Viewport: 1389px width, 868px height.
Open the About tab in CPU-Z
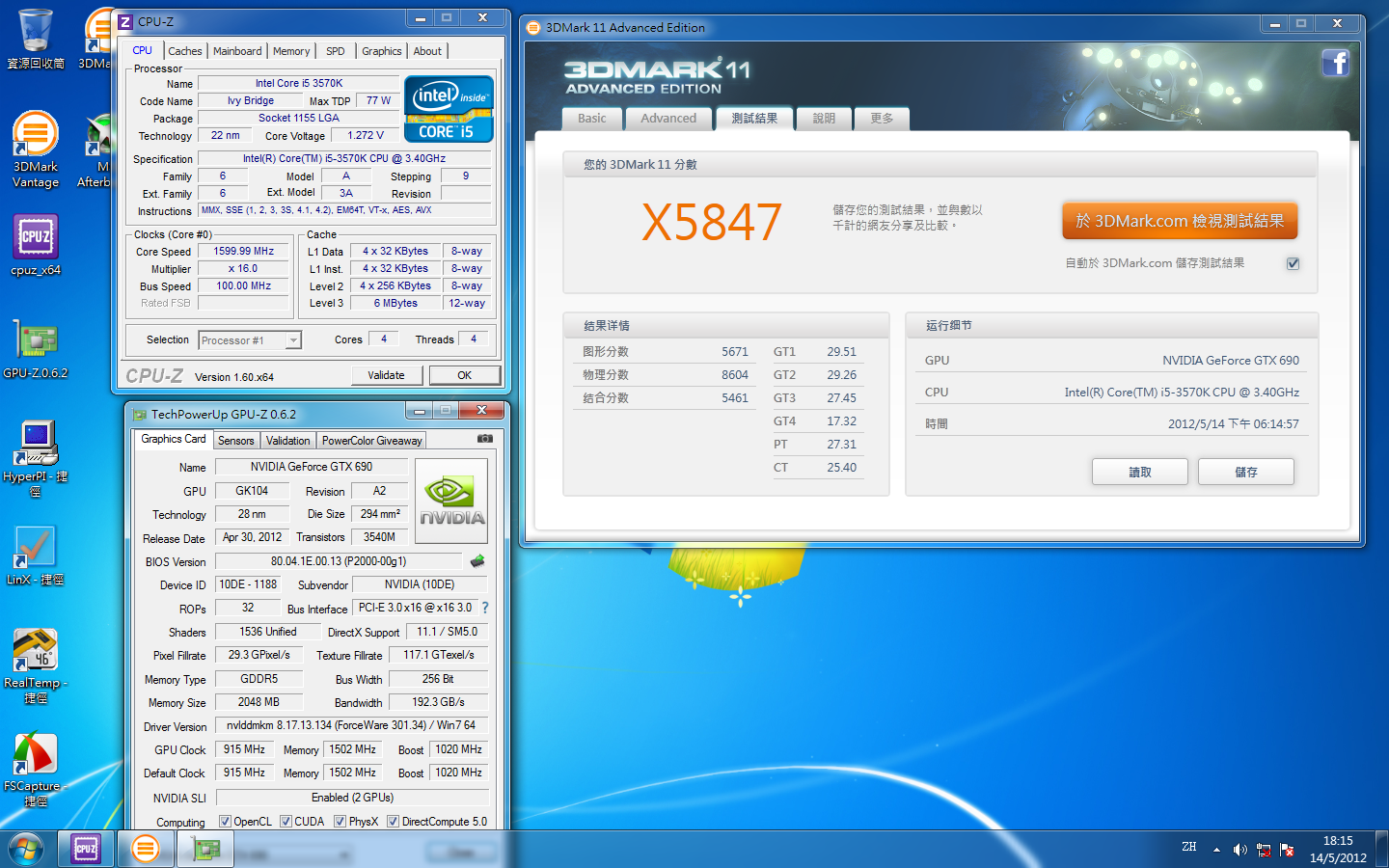428,51
